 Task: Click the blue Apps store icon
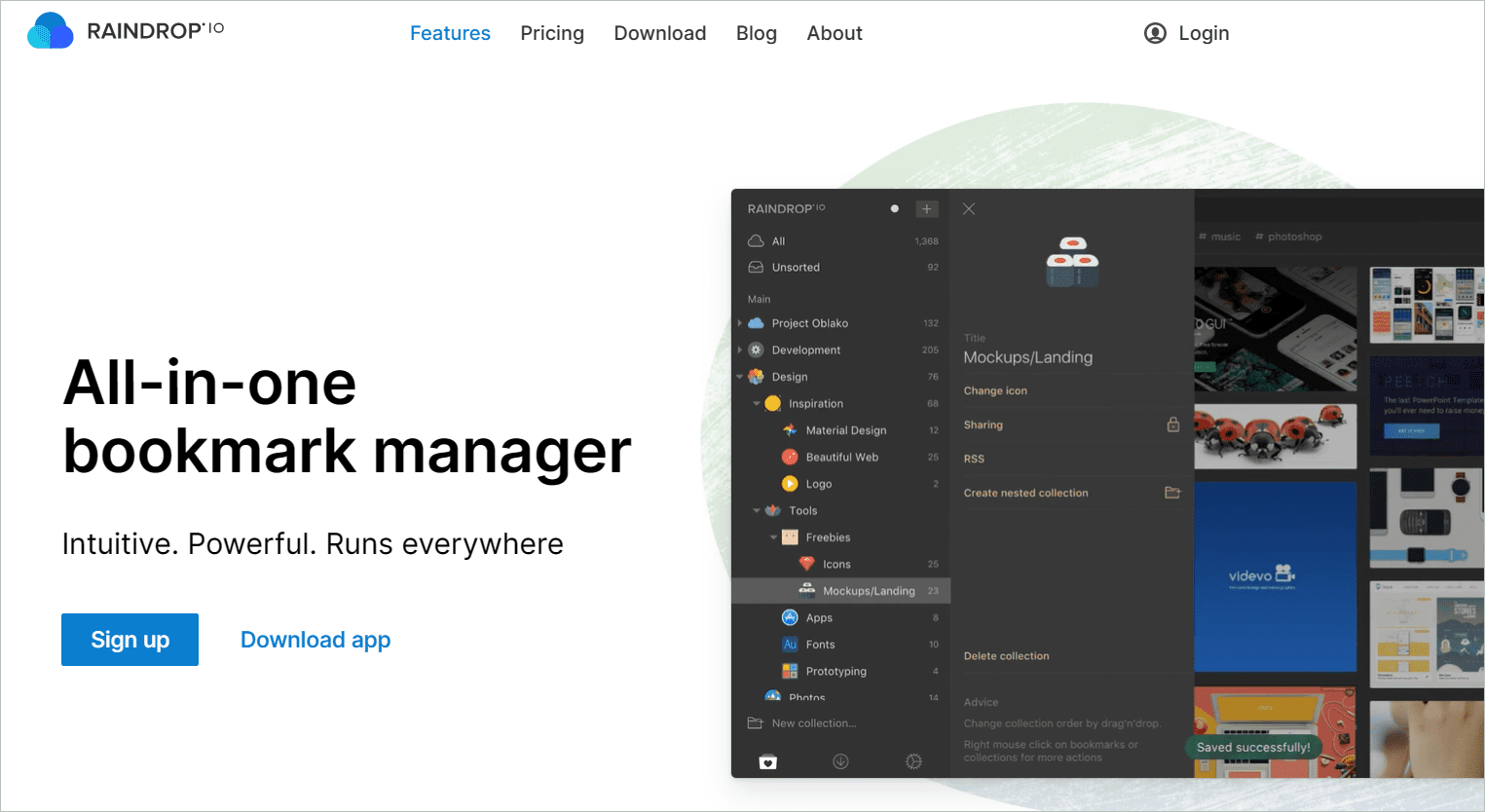790,617
